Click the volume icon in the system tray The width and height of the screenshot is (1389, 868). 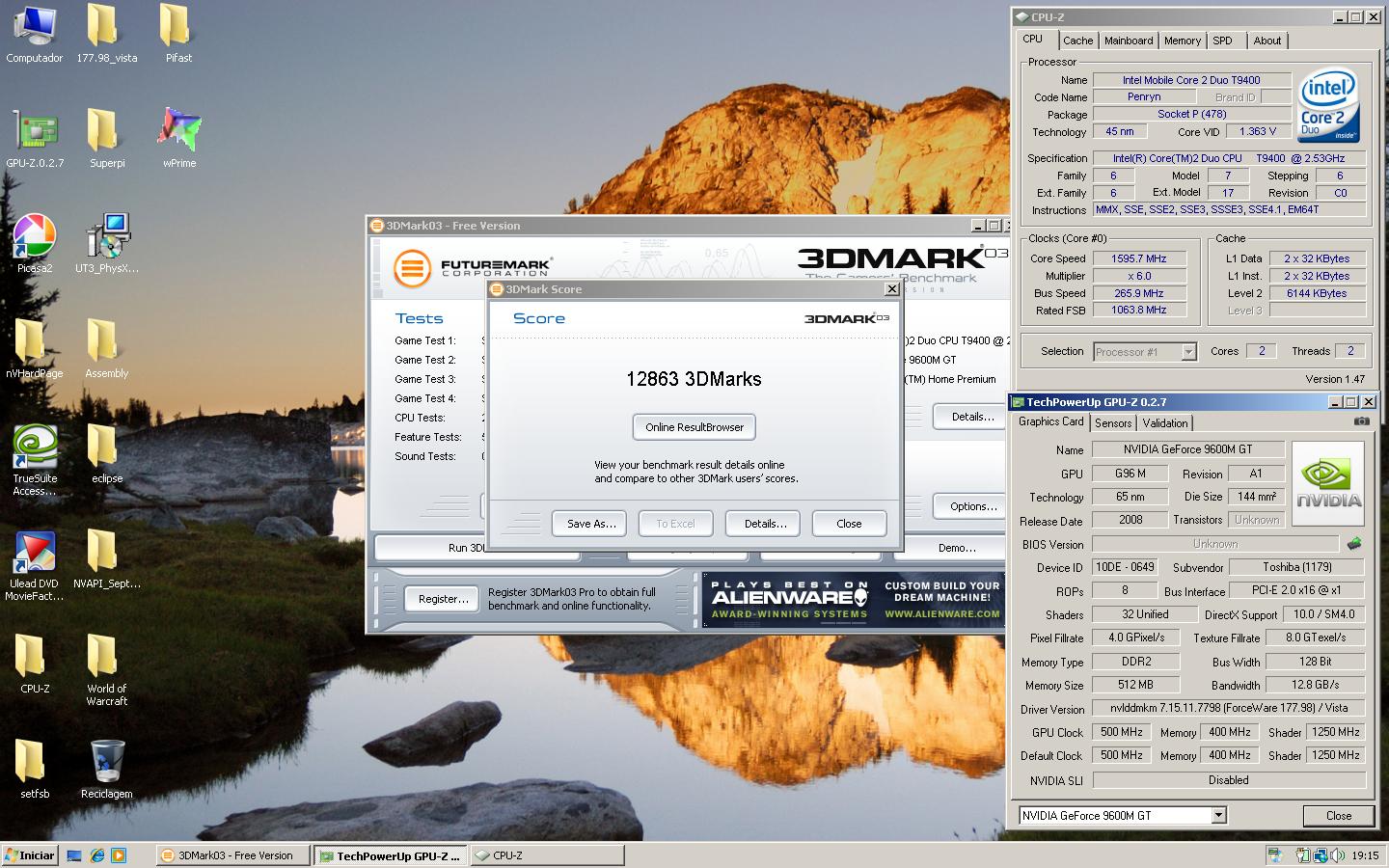1337,855
